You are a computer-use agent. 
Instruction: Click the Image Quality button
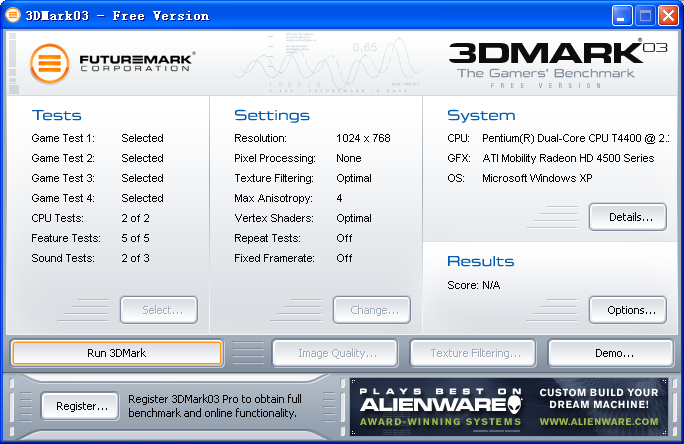pyautogui.click(x=337, y=353)
